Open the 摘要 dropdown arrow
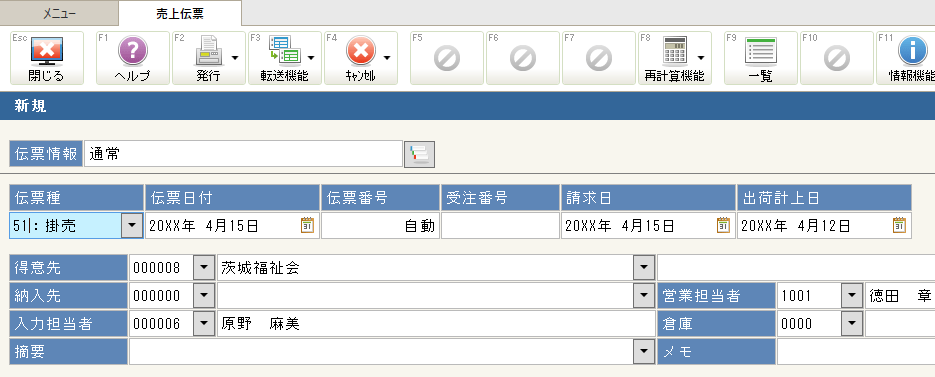The height and width of the screenshot is (377, 935). click(644, 351)
